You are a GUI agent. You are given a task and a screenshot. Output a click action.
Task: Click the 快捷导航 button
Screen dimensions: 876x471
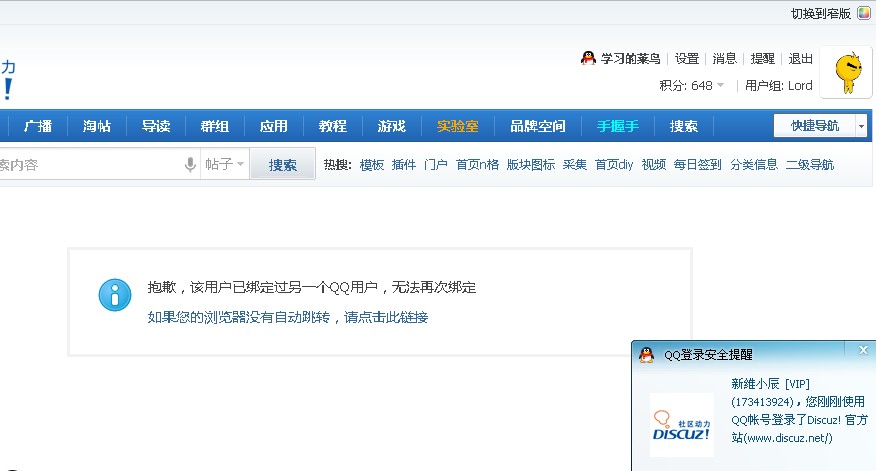tap(815, 126)
